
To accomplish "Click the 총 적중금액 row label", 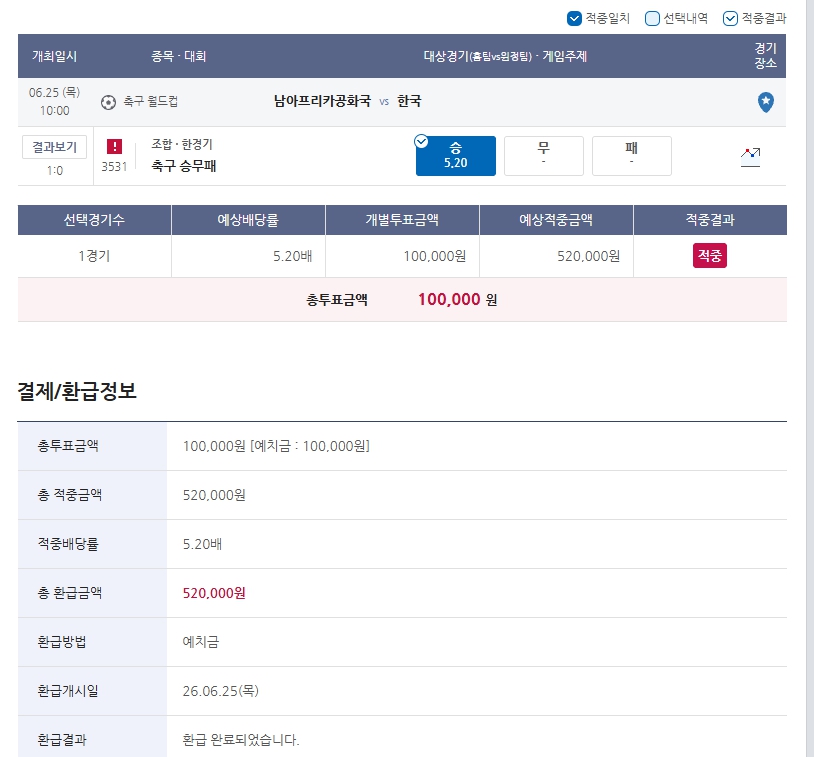I will pyautogui.click(x=70, y=495).
